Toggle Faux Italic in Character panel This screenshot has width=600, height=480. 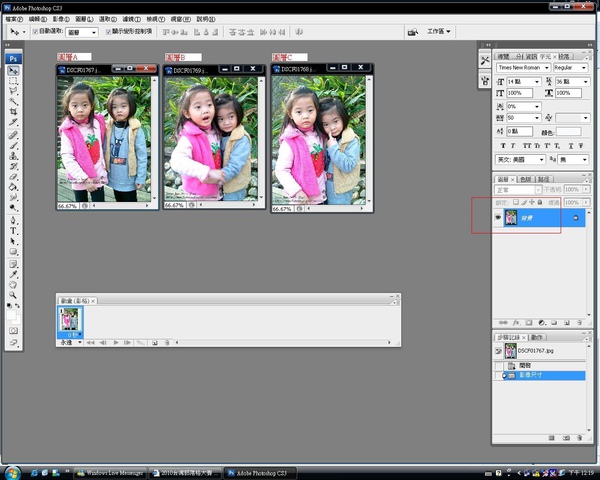coord(513,146)
